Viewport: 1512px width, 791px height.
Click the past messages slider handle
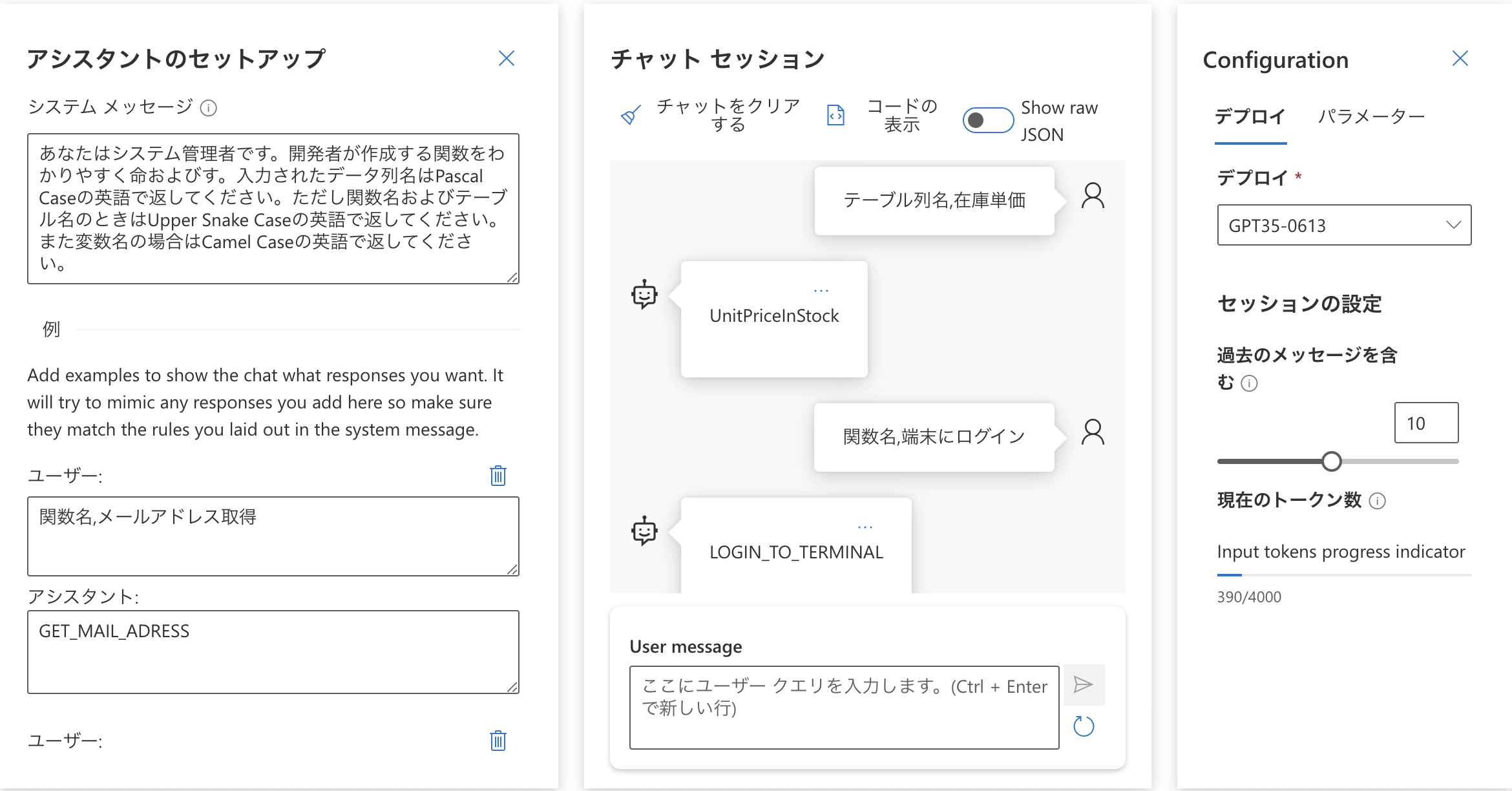[1331, 461]
